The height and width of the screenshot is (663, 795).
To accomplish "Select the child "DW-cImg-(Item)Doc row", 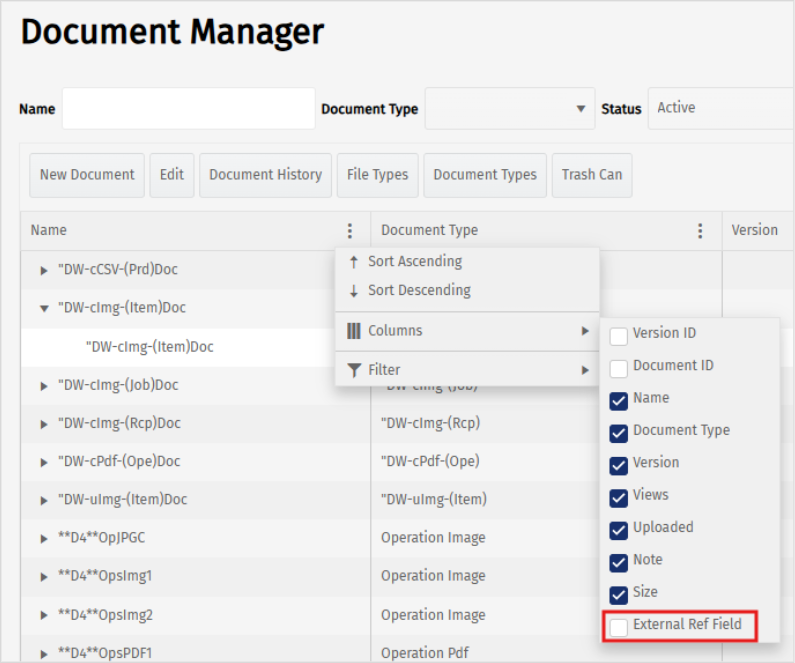I will [177, 347].
